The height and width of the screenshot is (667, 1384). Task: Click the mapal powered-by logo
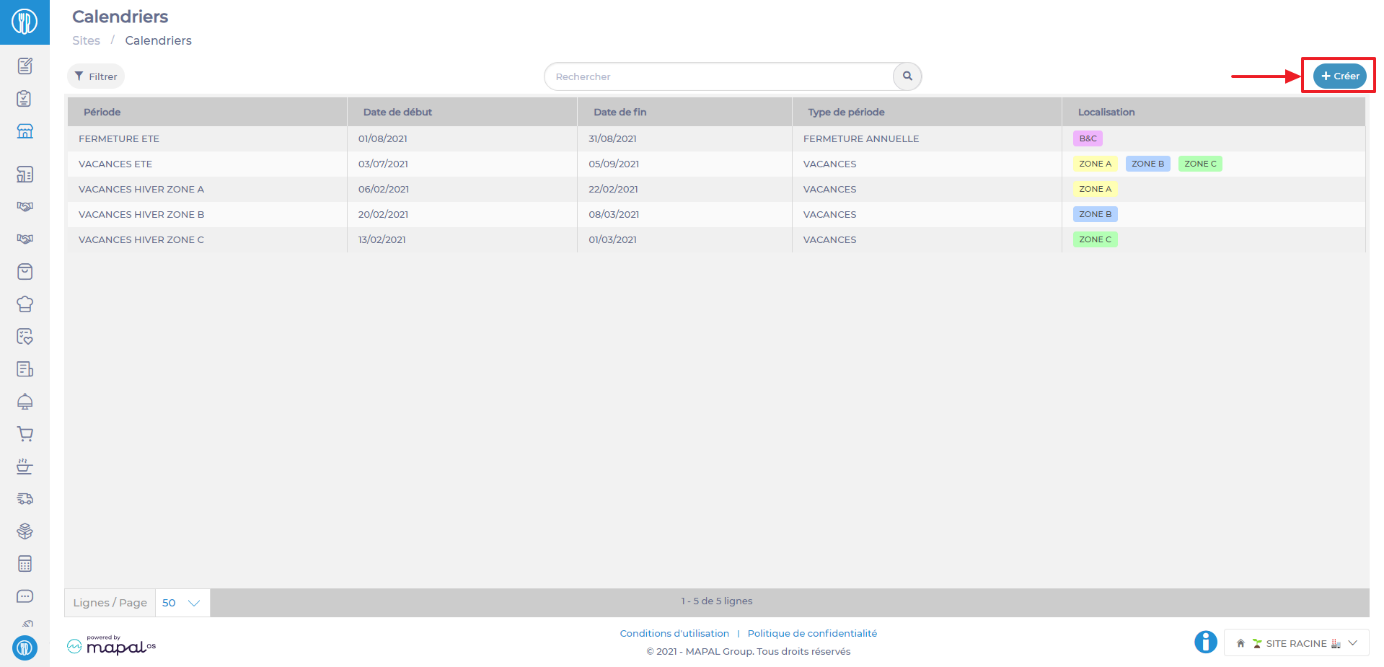point(111,645)
